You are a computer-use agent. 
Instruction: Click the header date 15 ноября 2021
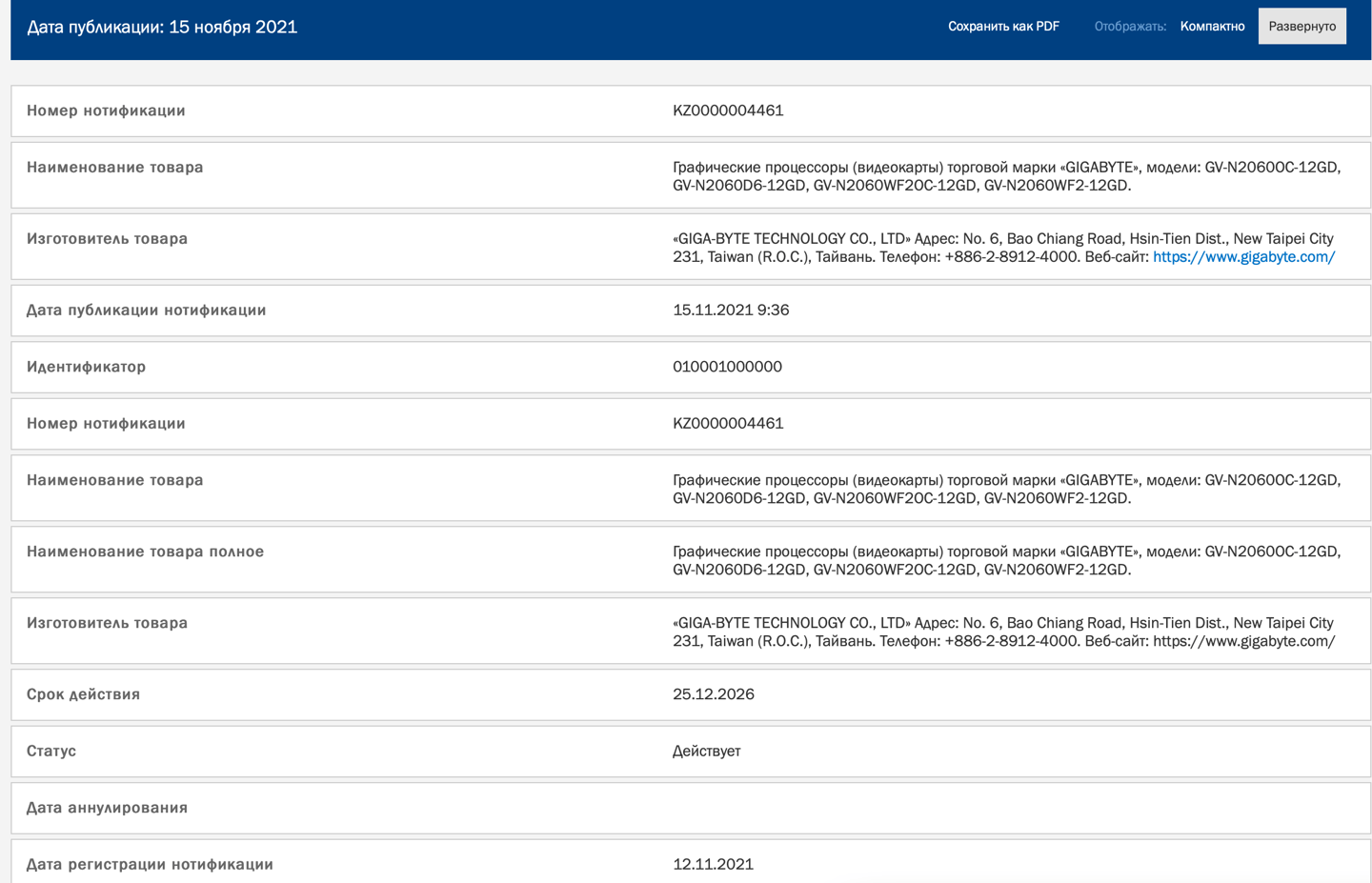[x=232, y=27]
